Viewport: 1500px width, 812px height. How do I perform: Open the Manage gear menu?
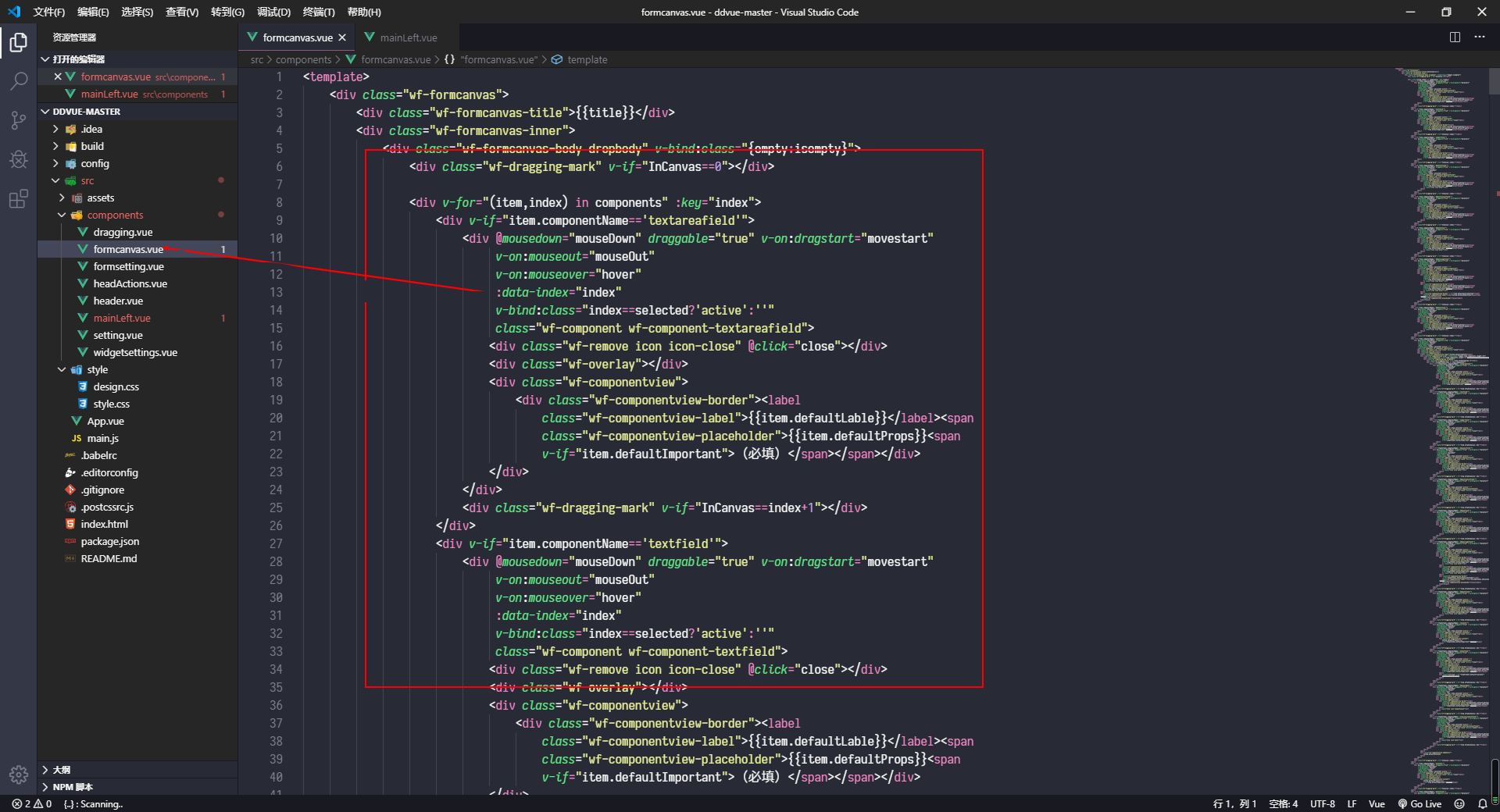click(19, 775)
